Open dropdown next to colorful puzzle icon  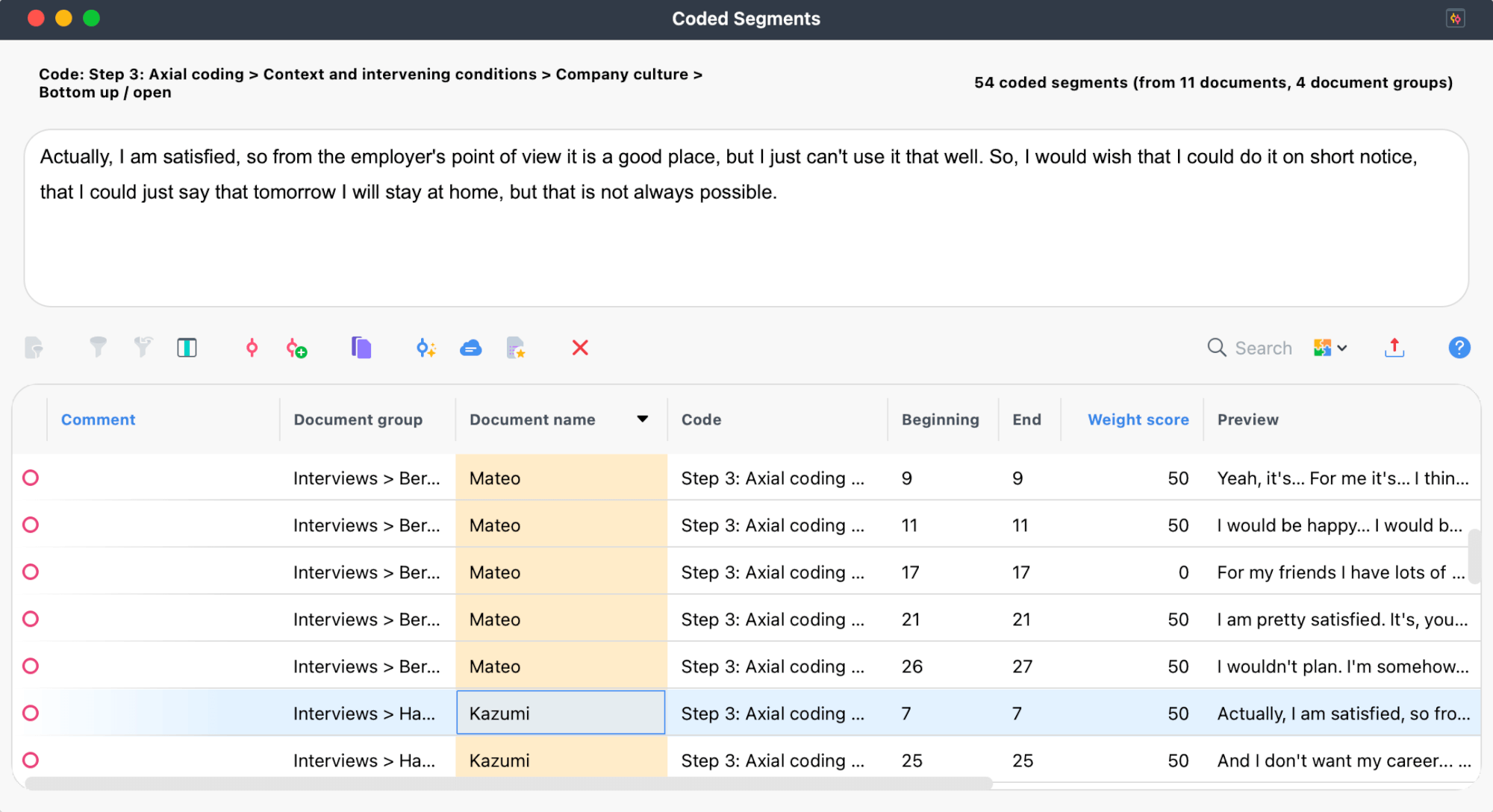click(x=1341, y=348)
